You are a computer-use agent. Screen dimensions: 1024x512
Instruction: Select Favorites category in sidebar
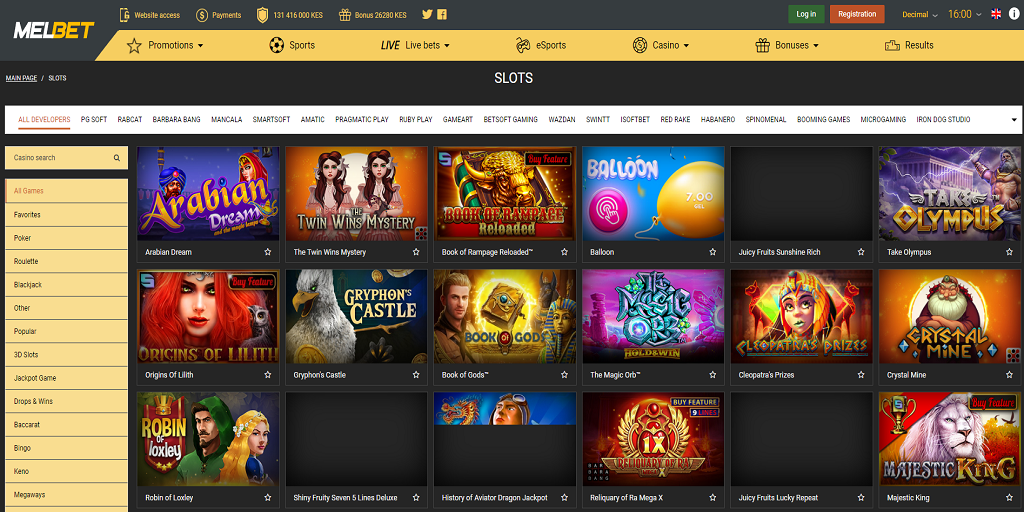click(67, 214)
